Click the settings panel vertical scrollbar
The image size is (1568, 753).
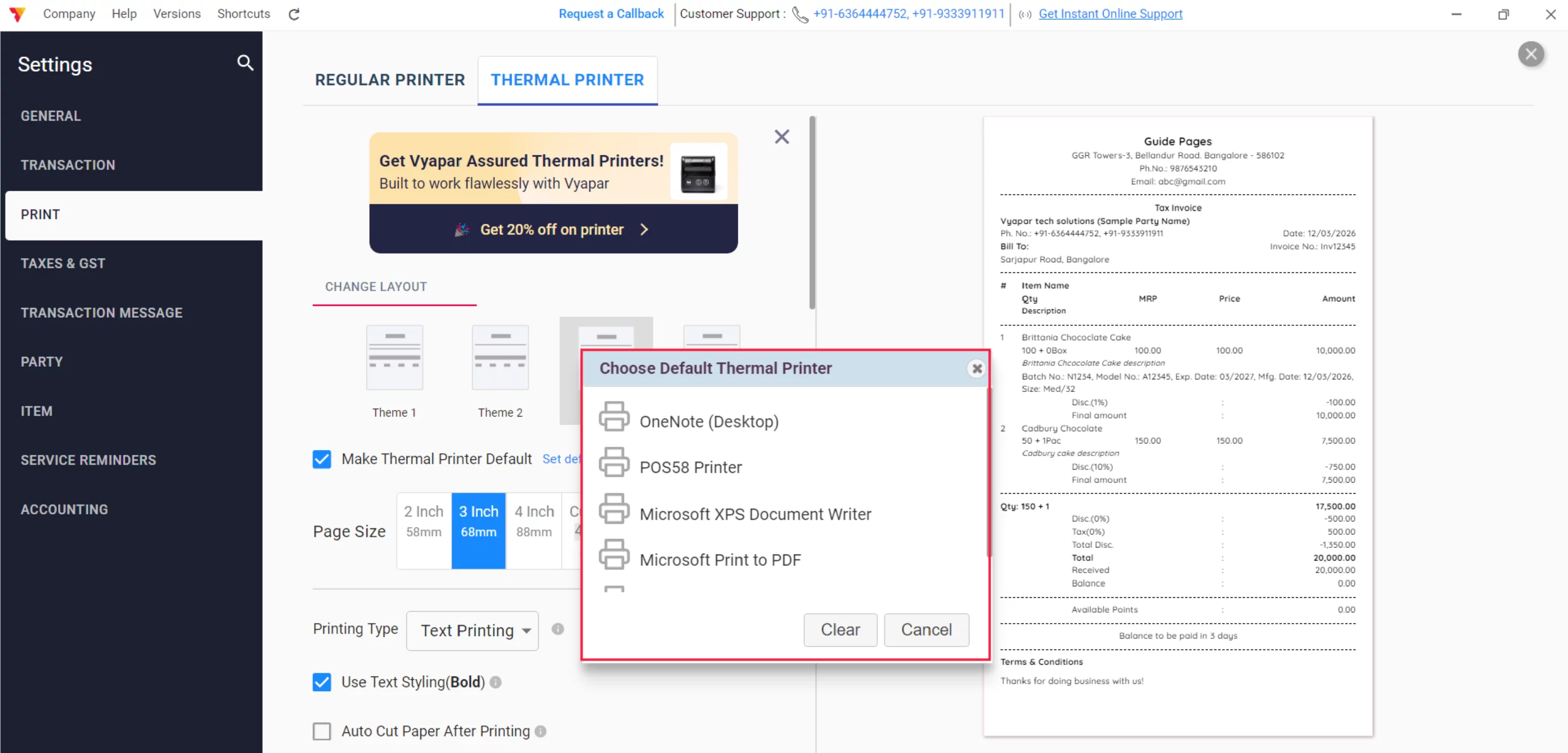point(812,212)
